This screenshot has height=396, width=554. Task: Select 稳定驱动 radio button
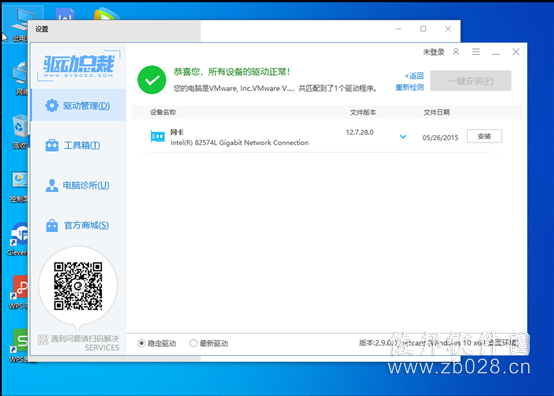(141, 343)
